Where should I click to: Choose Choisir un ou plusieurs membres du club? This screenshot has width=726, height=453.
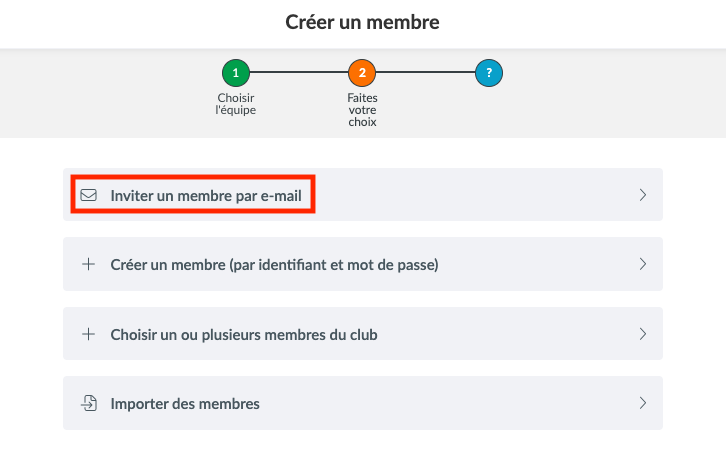pos(363,333)
